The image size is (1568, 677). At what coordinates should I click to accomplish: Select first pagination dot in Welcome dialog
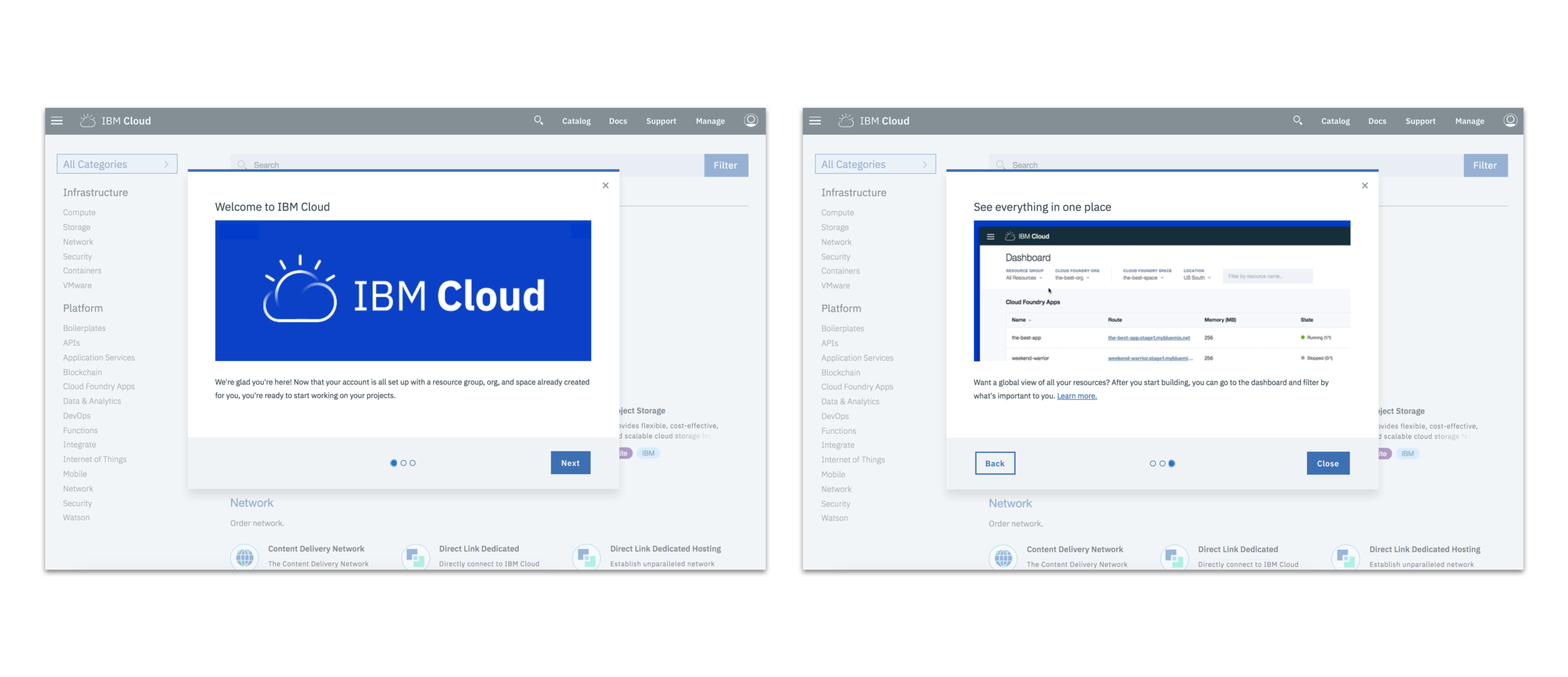394,463
